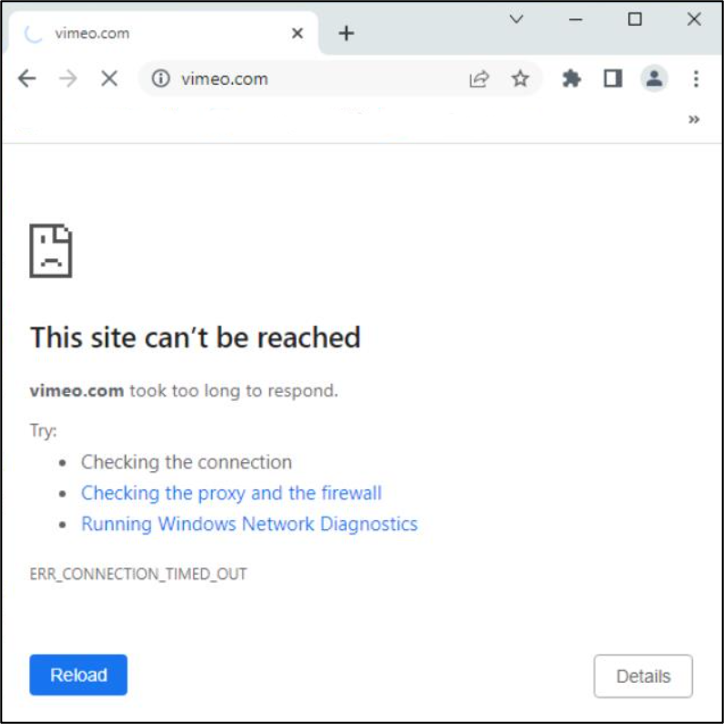Open the tab search dropdown
This screenshot has height=724, width=724.
[x=516, y=19]
